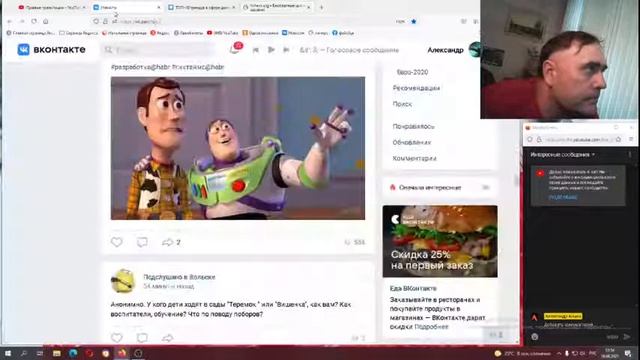The image size is (640, 360).
Task: Go to the browser home page
Action: tap(46, 21)
